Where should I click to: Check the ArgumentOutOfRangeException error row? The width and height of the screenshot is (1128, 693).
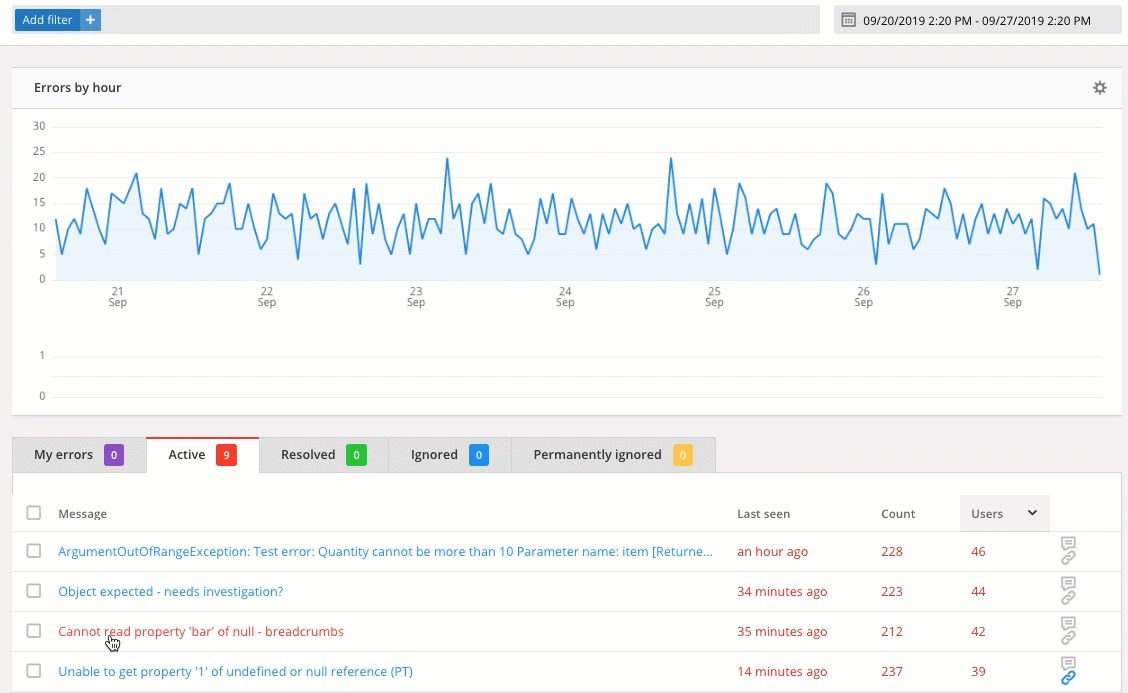point(34,551)
